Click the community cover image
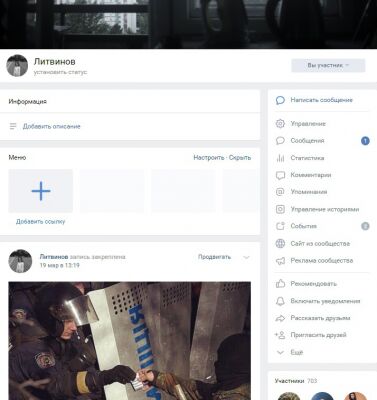 [x=188, y=24]
